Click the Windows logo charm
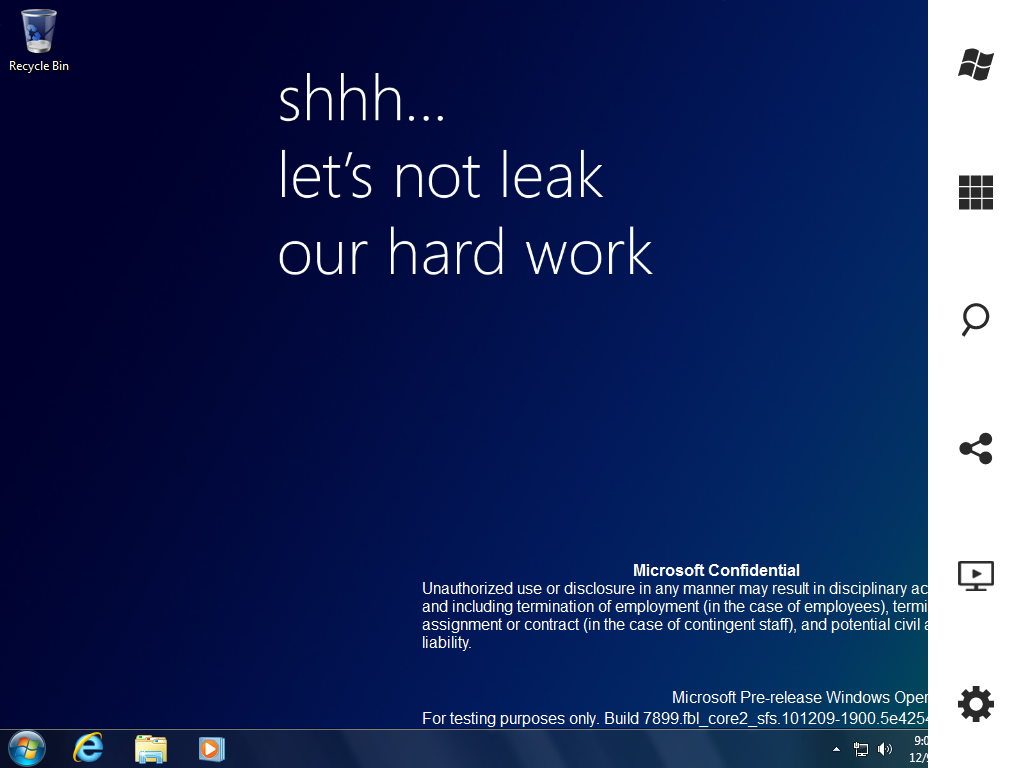This screenshot has width=1024, height=768. point(976,65)
